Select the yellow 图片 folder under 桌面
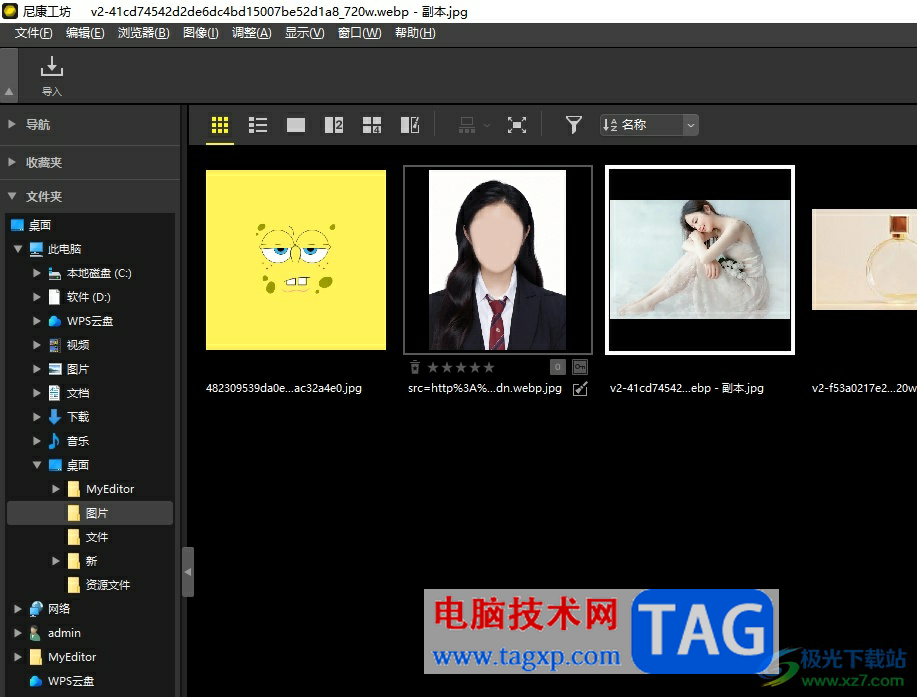This screenshot has height=697, width=917. click(89, 513)
